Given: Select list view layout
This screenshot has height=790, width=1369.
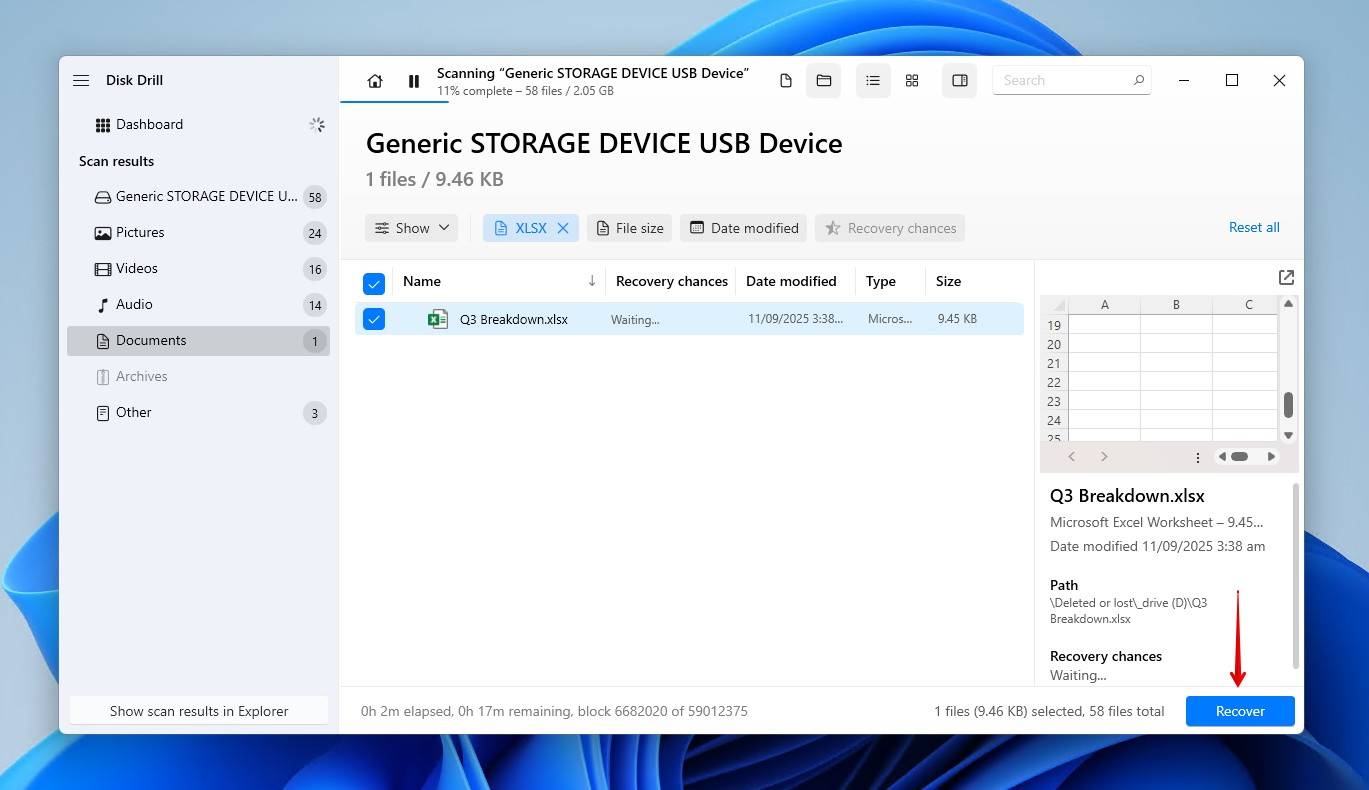Looking at the screenshot, I should [x=873, y=81].
